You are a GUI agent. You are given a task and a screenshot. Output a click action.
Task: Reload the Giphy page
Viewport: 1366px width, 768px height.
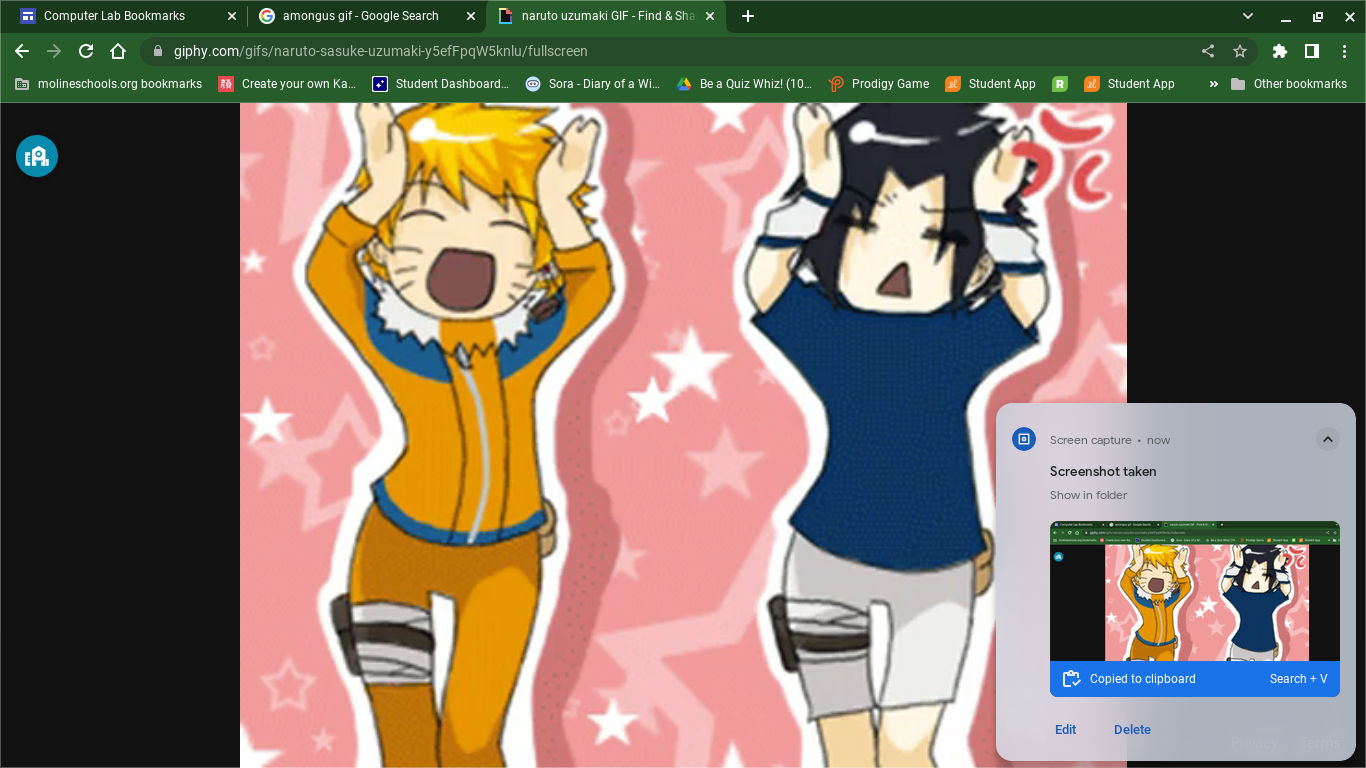(x=86, y=51)
